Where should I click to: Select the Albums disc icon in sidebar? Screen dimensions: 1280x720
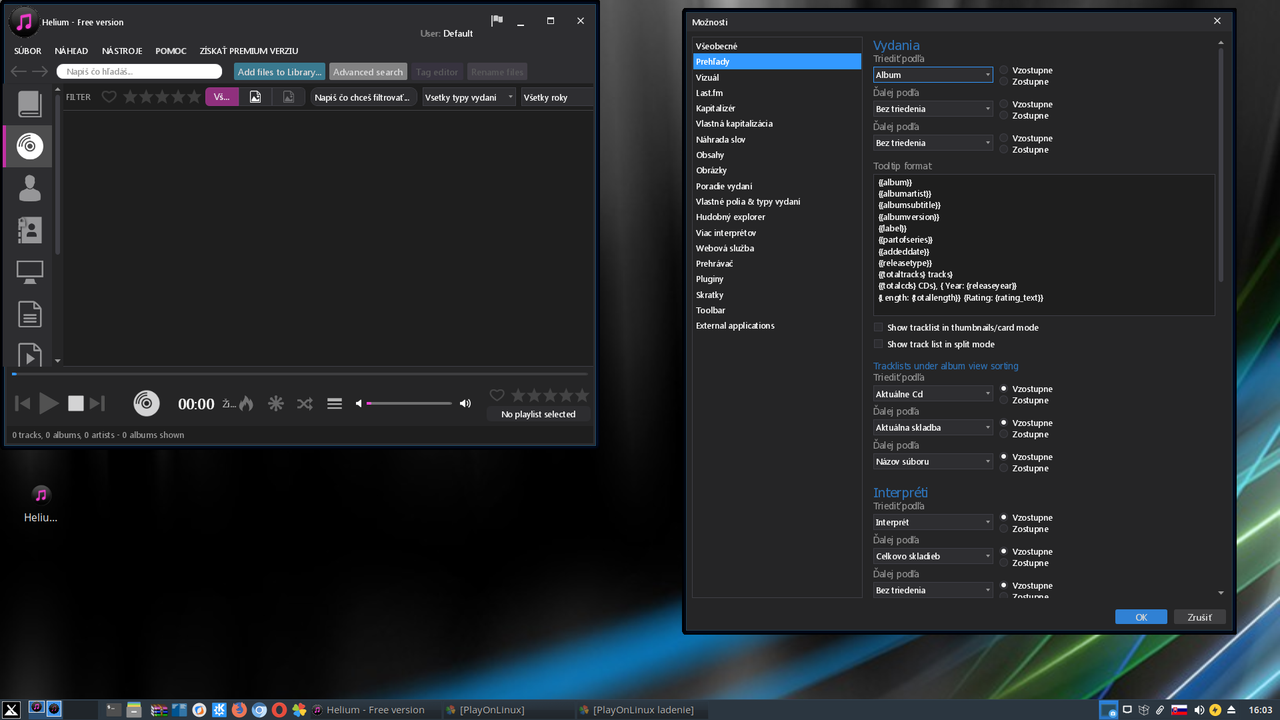coord(30,146)
